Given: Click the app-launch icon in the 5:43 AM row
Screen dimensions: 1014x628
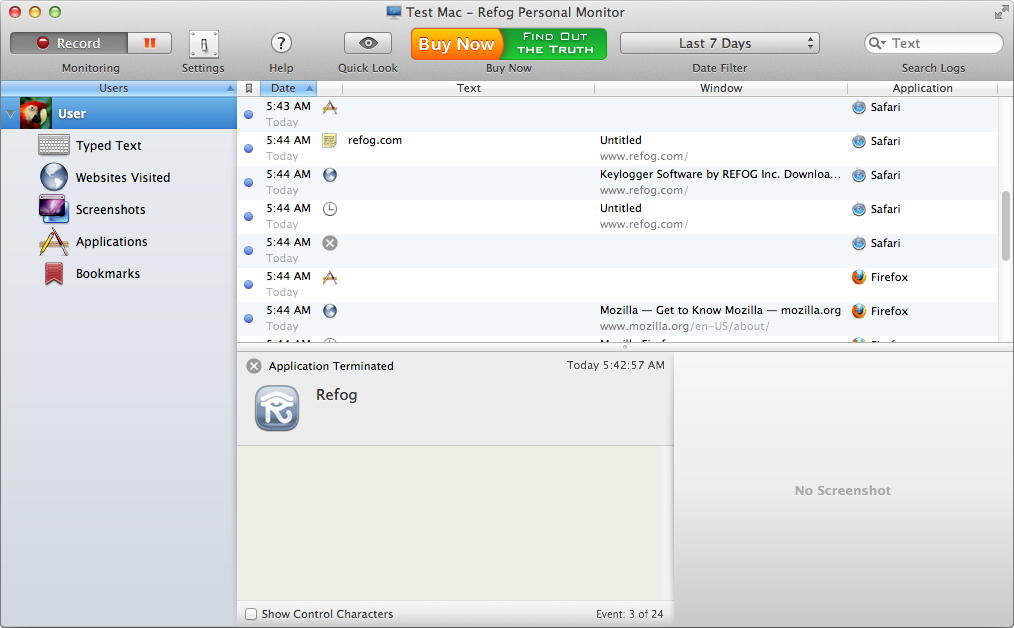Looking at the screenshot, I should point(330,107).
